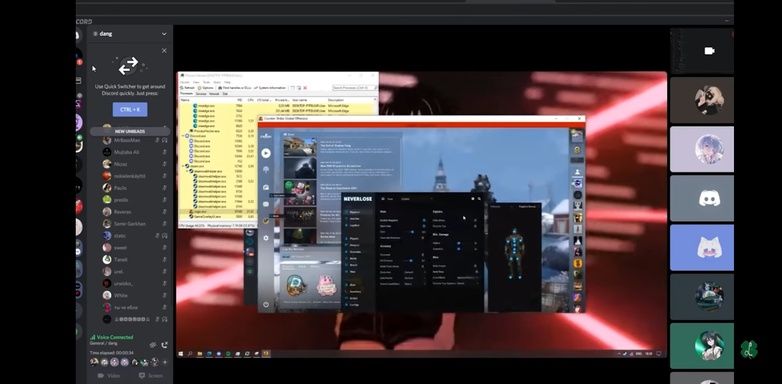Switch to the Services tab
This screenshot has height=384, width=782.
[201, 94]
